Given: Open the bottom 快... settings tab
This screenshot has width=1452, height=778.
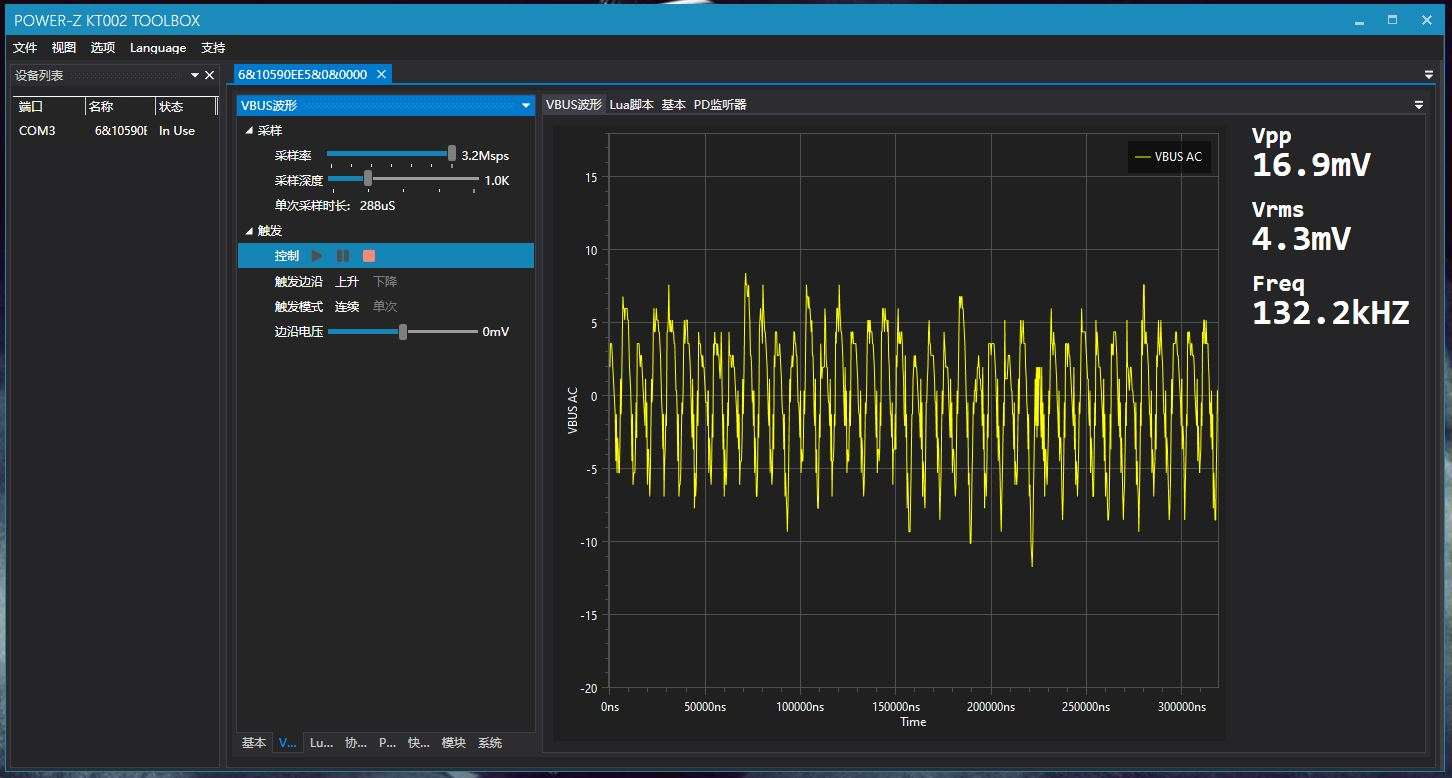Looking at the screenshot, I should (419, 743).
